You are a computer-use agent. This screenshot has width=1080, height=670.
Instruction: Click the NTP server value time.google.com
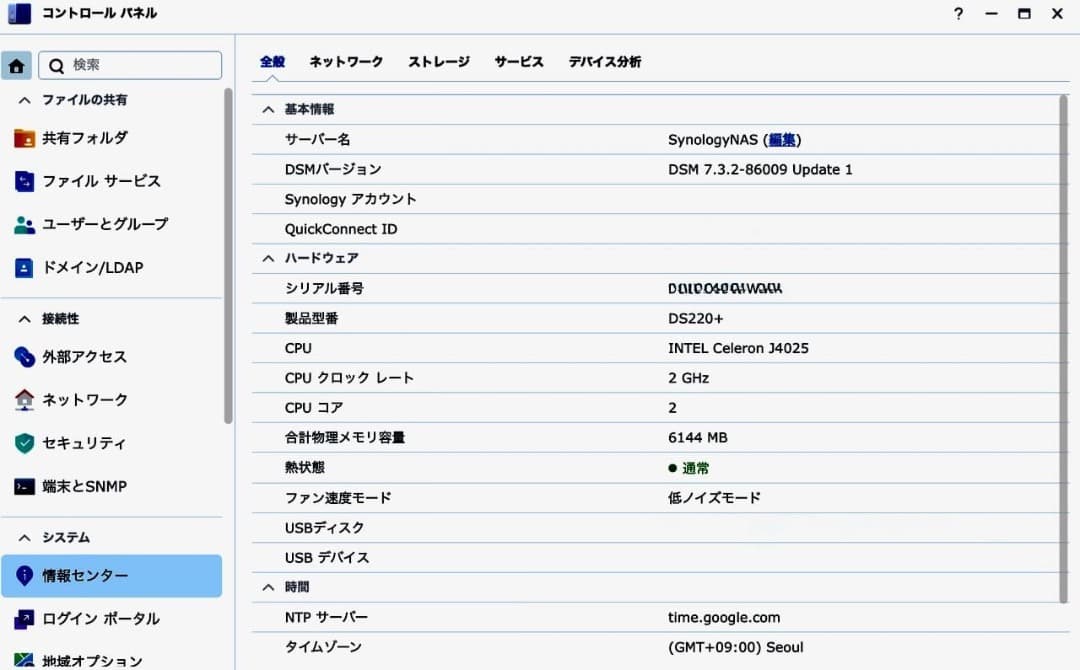[x=724, y=618]
